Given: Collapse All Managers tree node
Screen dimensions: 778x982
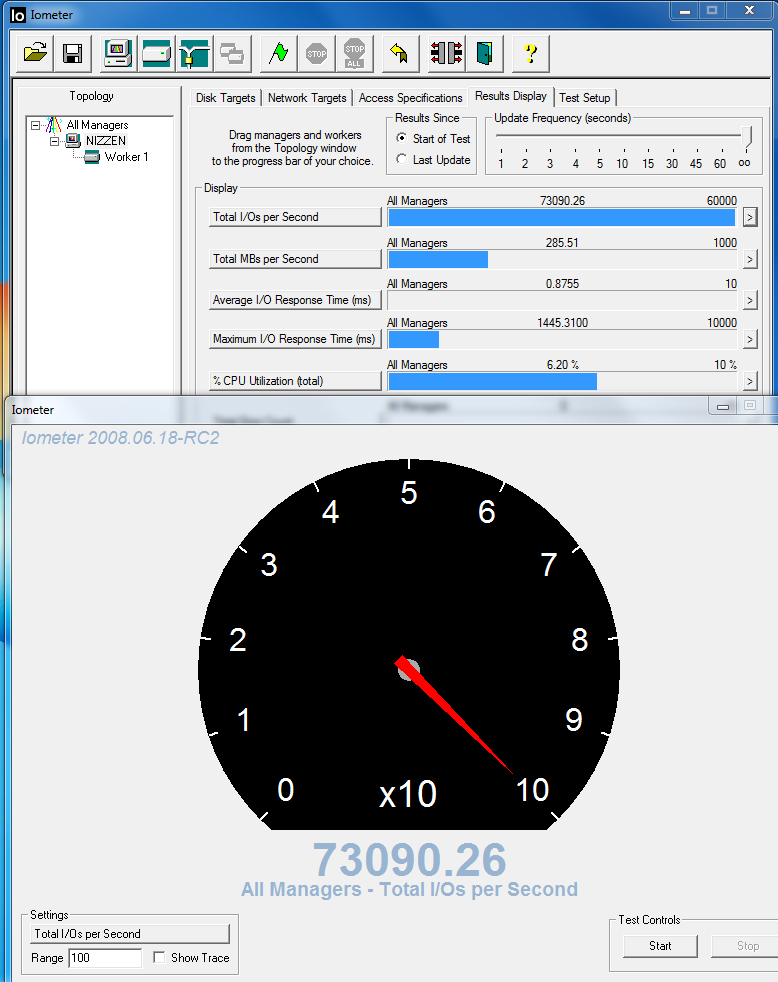Looking at the screenshot, I should (x=36, y=125).
